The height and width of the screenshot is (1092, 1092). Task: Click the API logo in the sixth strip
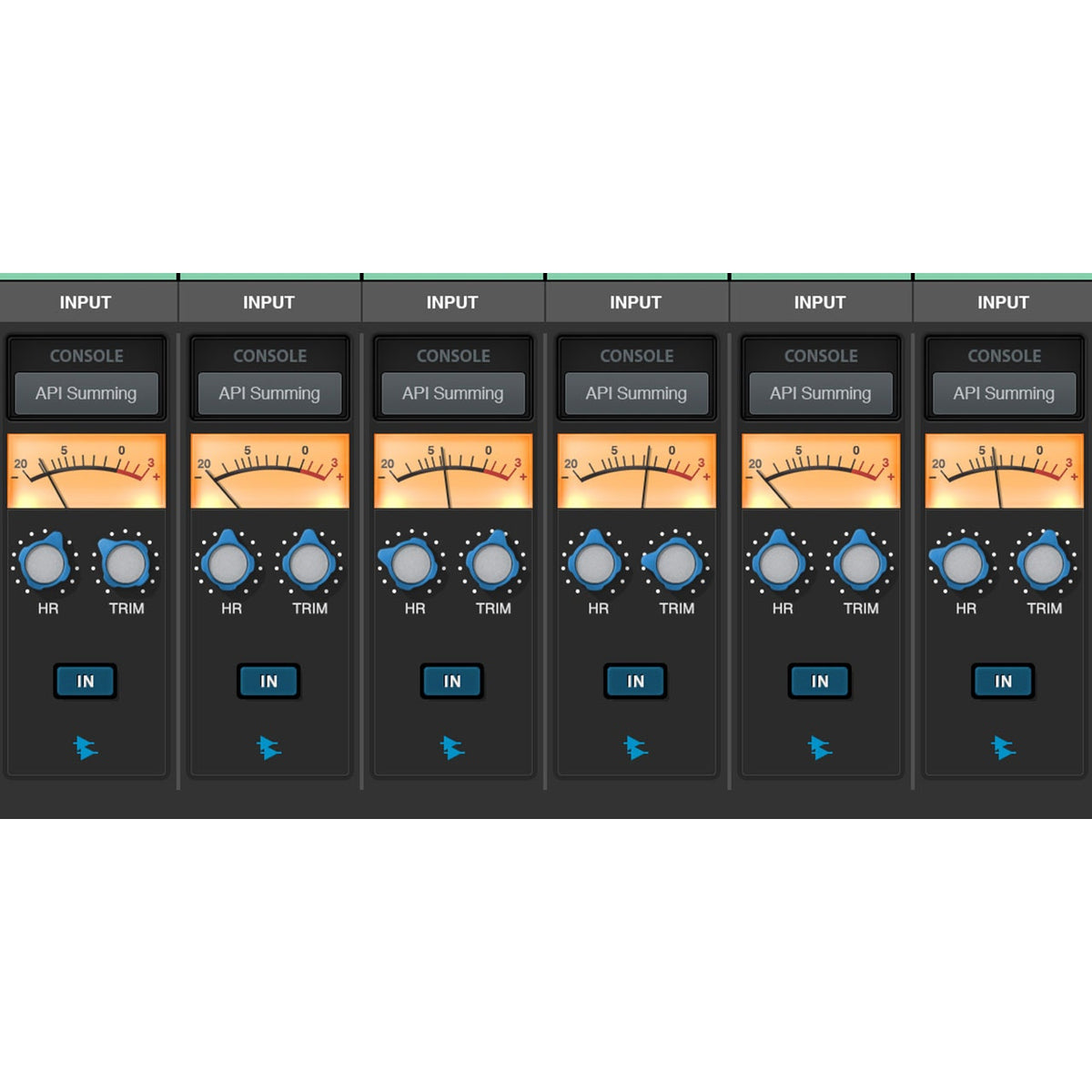1004,748
